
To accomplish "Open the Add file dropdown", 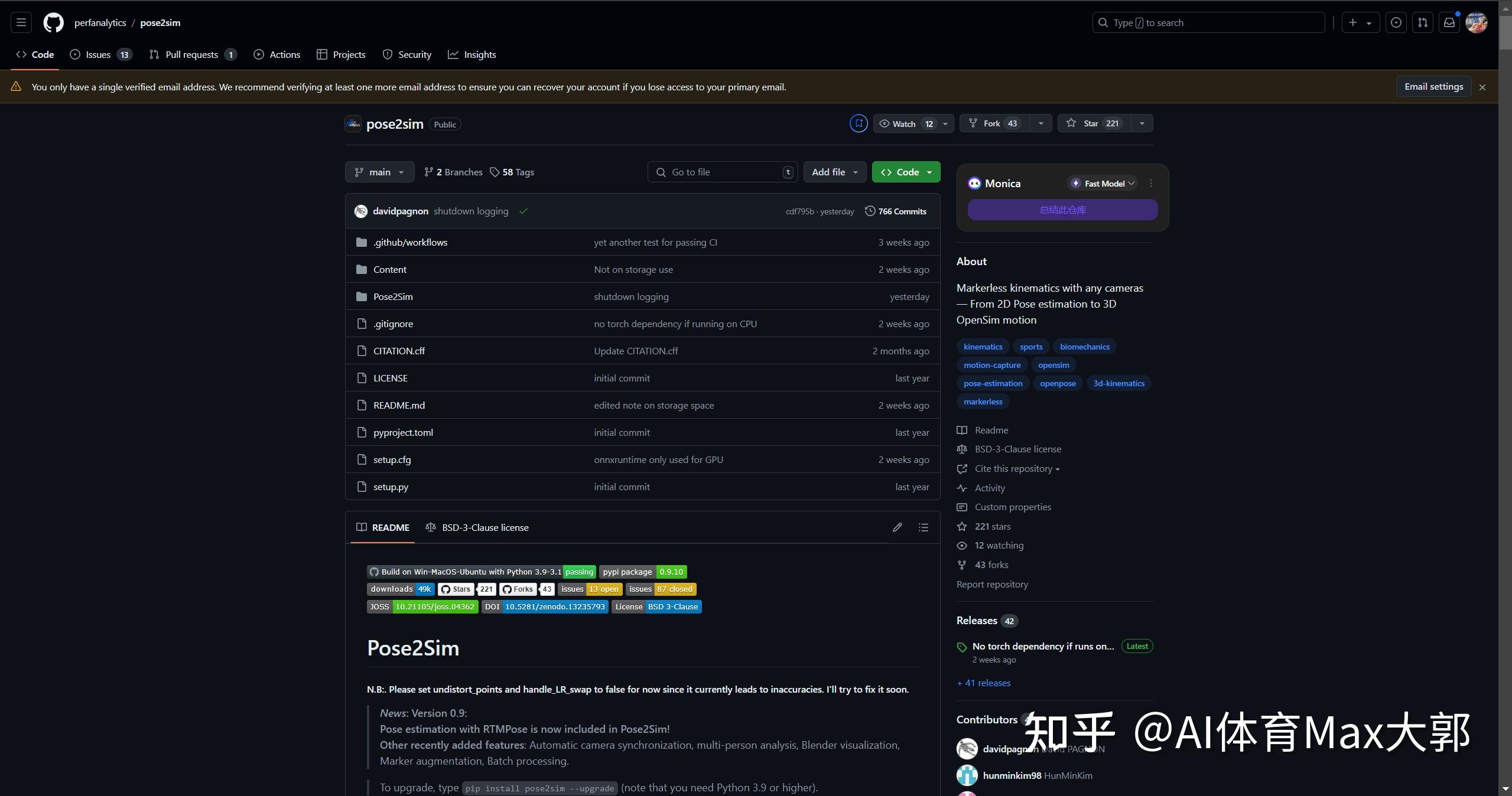I will [x=834, y=172].
